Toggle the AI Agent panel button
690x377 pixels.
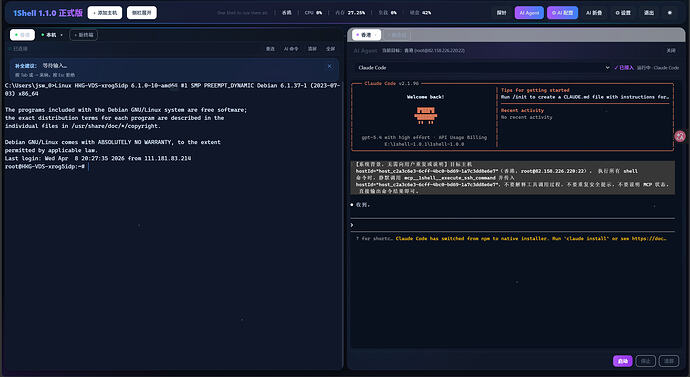pyautogui.click(x=529, y=13)
